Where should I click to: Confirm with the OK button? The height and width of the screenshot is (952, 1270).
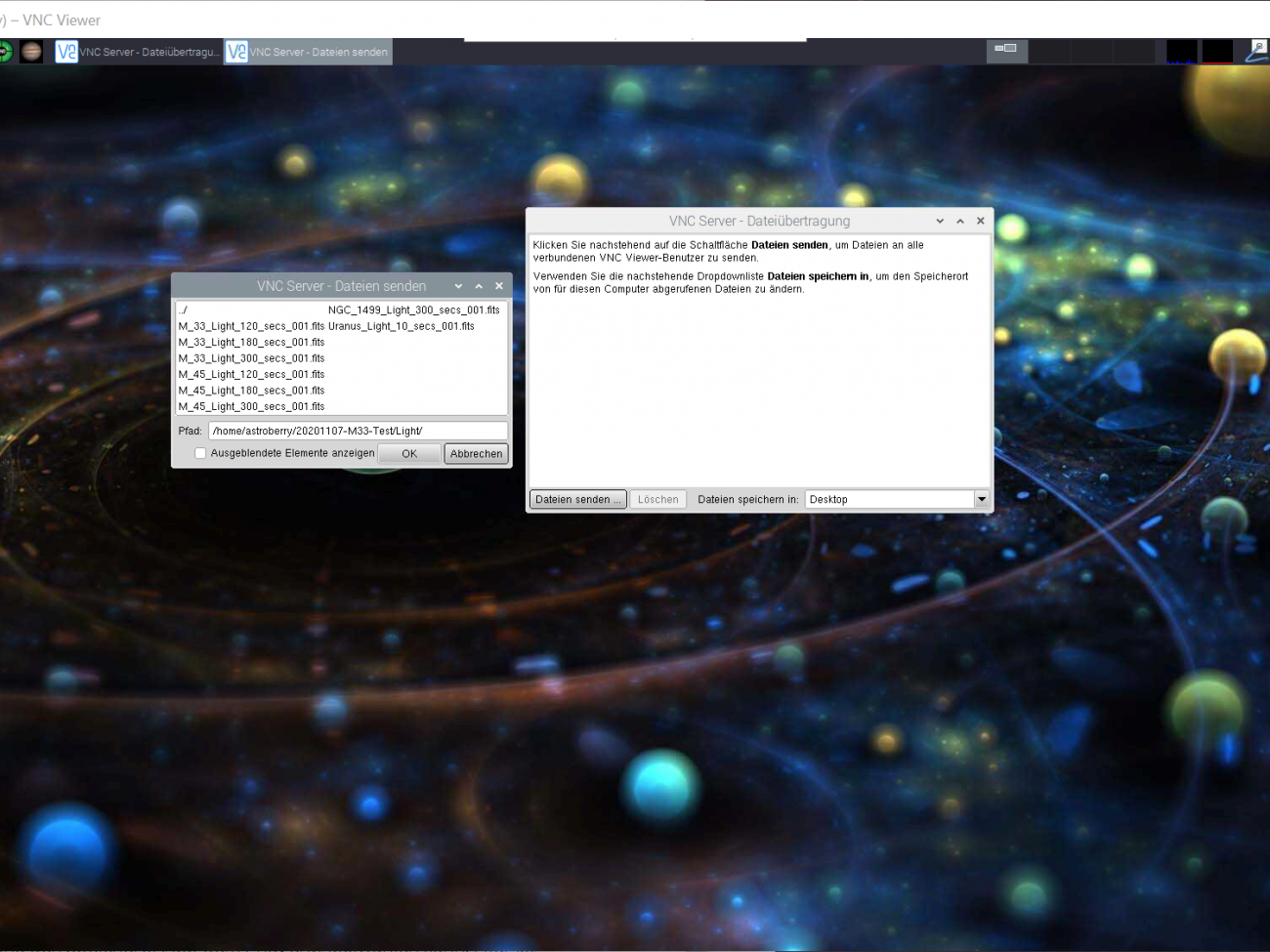point(409,453)
